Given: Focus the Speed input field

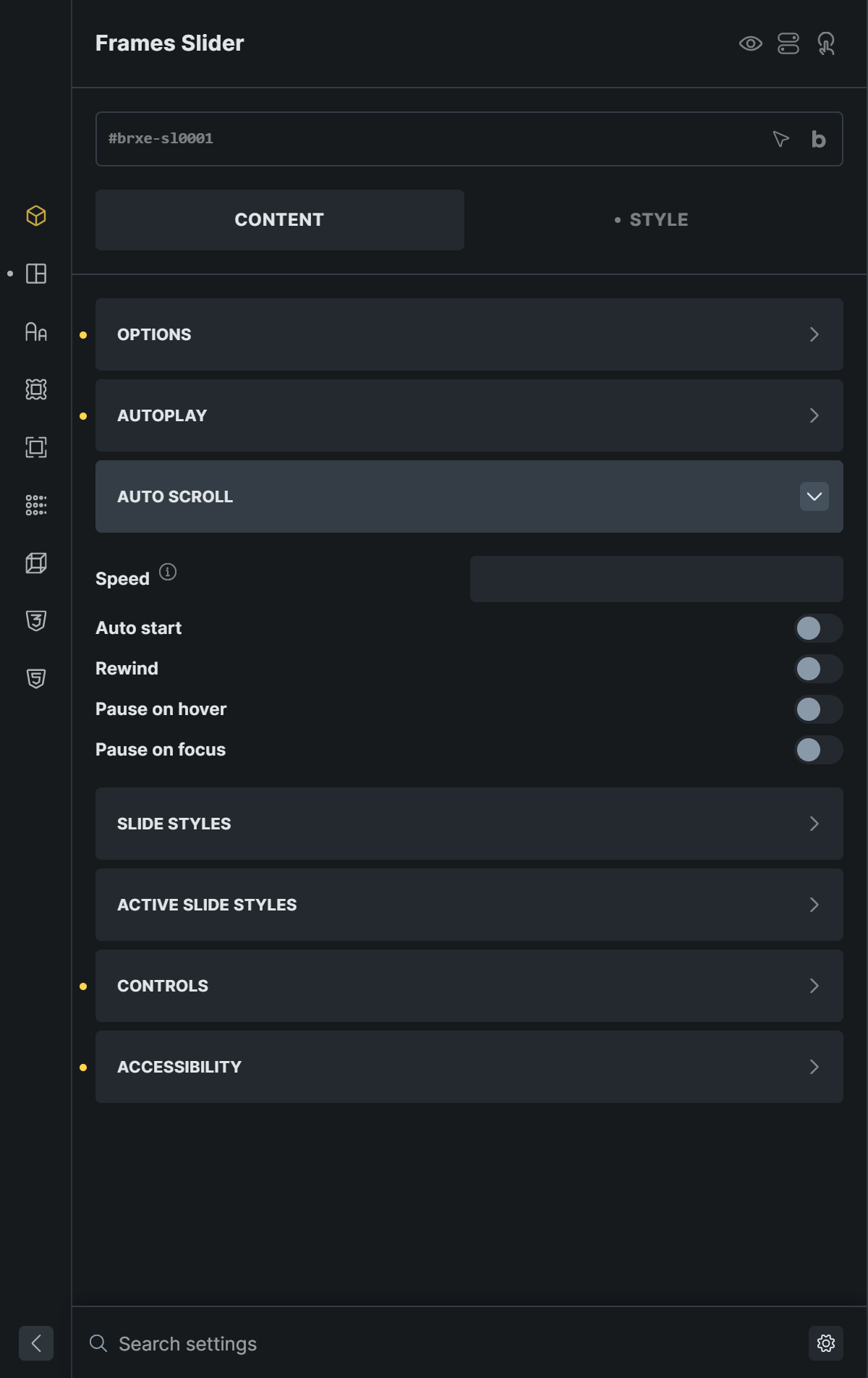Looking at the screenshot, I should pyautogui.click(x=657, y=579).
